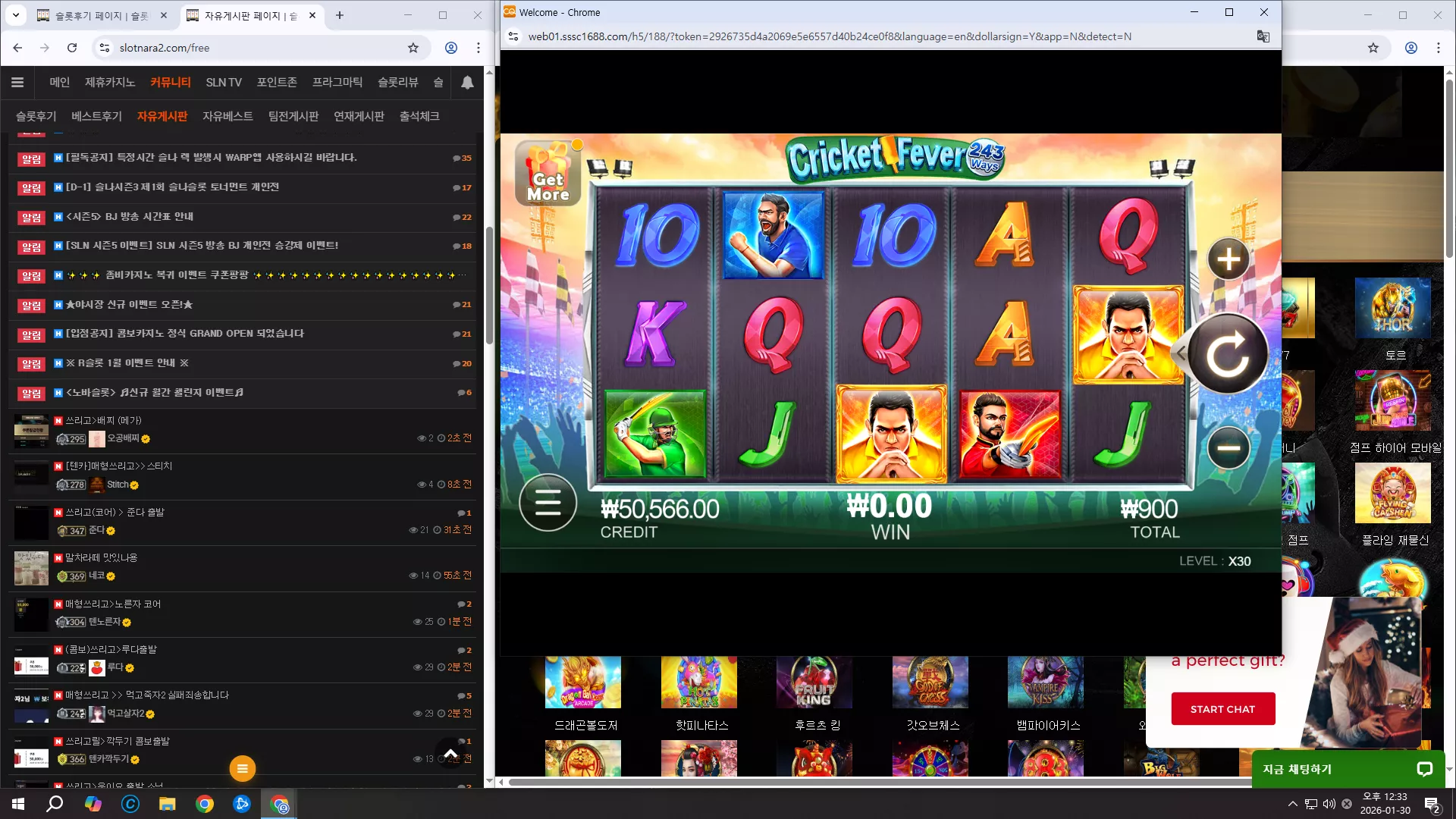Switch to the 슬롯후기 sub-tab
Image resolution: width=1456 pixels, height=819 pixels.
36,116
